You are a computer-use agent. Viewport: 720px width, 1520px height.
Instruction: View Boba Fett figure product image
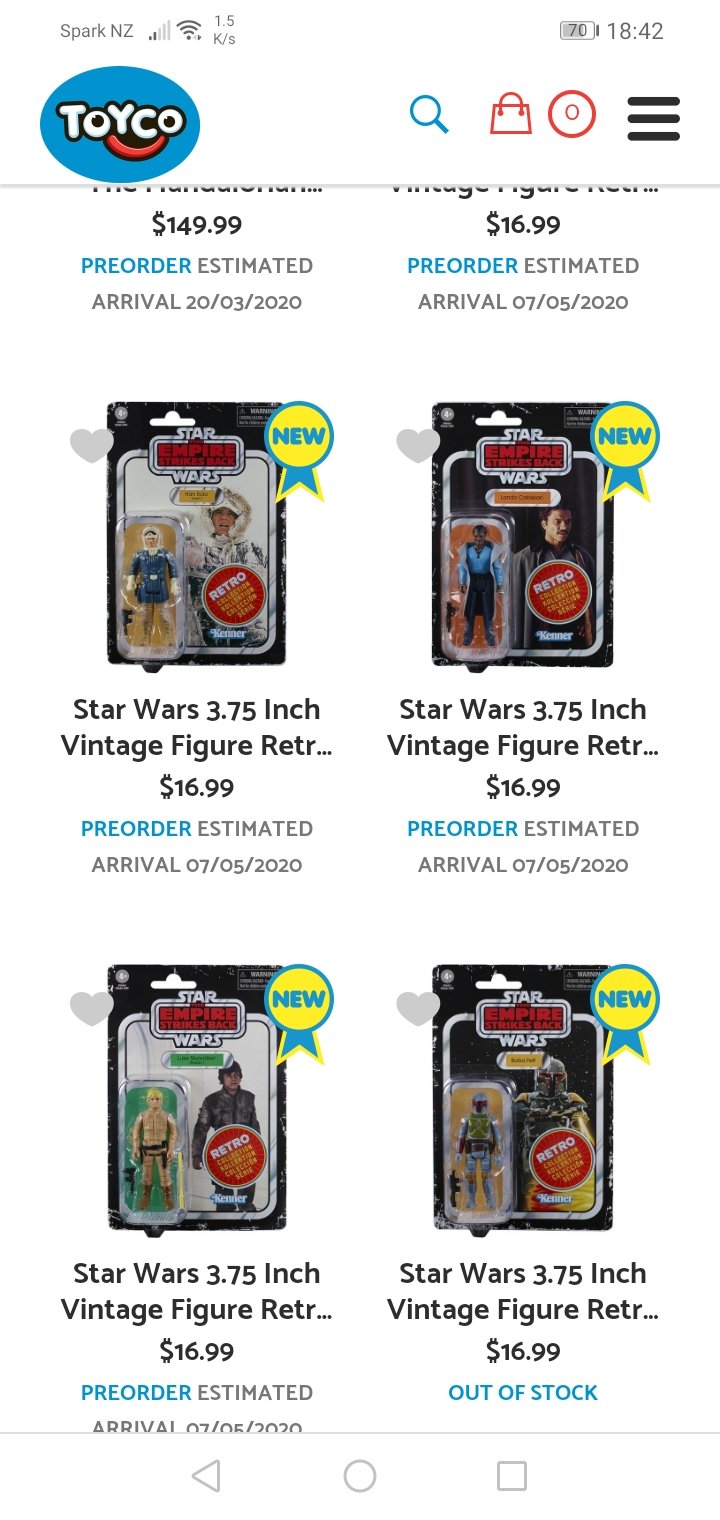523,1097
